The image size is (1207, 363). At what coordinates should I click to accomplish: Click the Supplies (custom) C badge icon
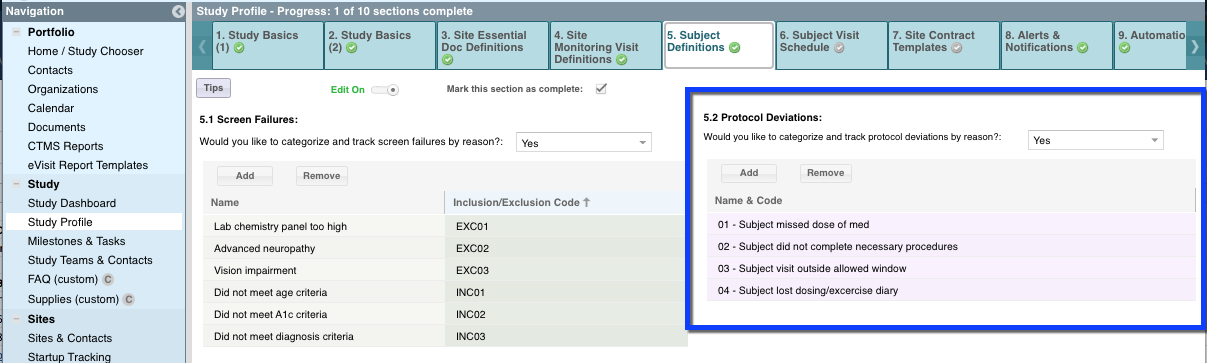click(129, 299)
